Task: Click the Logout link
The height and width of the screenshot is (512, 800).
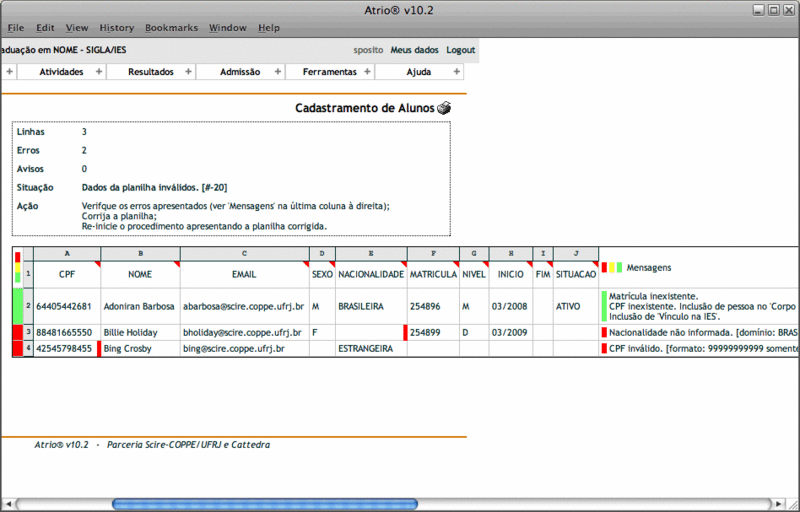Action: pyautogui.click(x=461, y=50)
